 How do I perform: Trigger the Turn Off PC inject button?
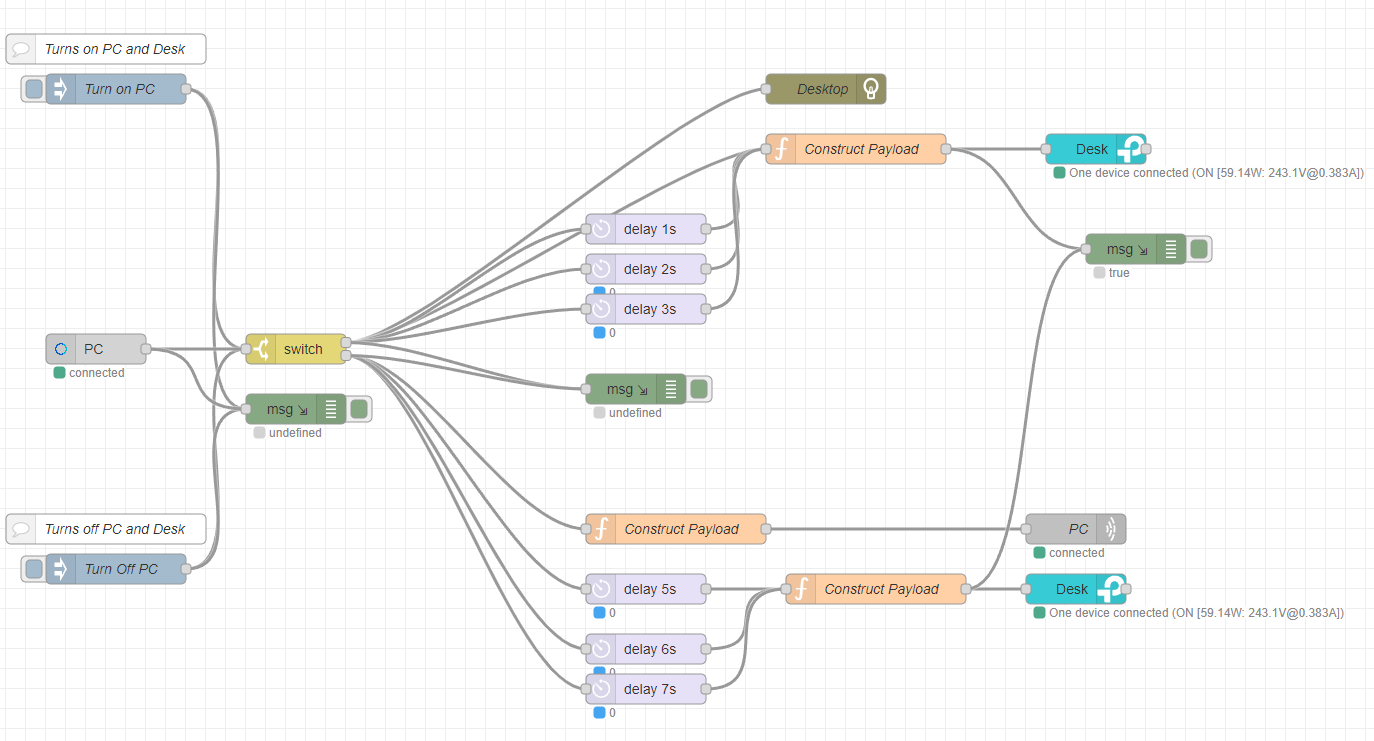34,569
